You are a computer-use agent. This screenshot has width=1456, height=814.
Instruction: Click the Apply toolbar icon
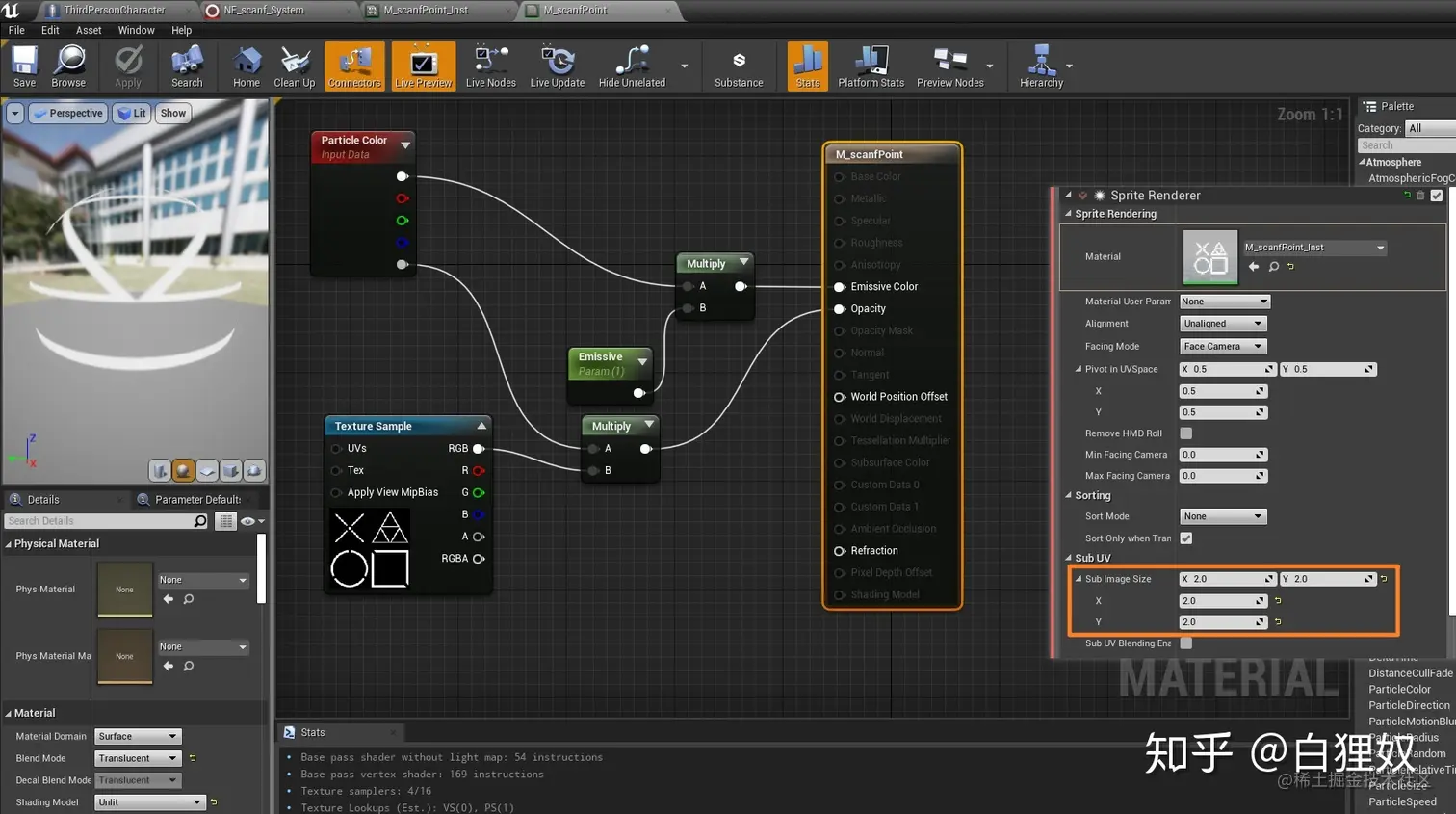pyautogui.click(x=128, y=66)
